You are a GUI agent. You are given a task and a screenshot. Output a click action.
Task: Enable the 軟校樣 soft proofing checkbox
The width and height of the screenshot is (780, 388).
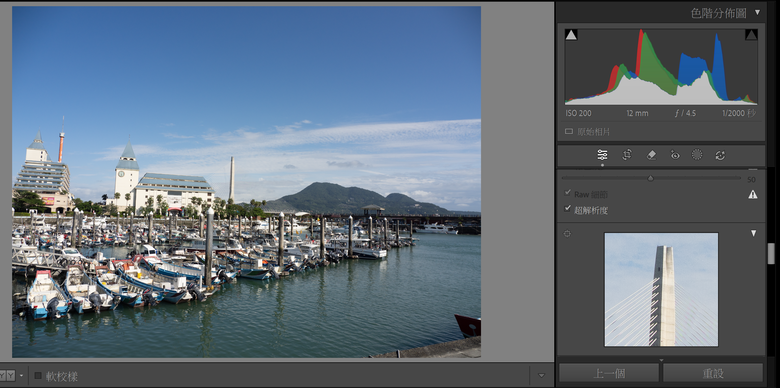point(38,376)
